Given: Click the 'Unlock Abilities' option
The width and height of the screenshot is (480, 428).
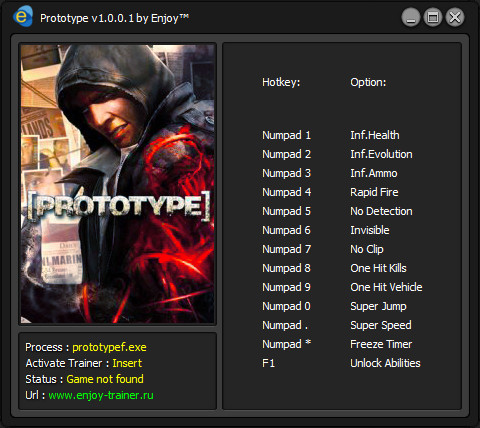Looking at the screenshot, I should [385, 363].
